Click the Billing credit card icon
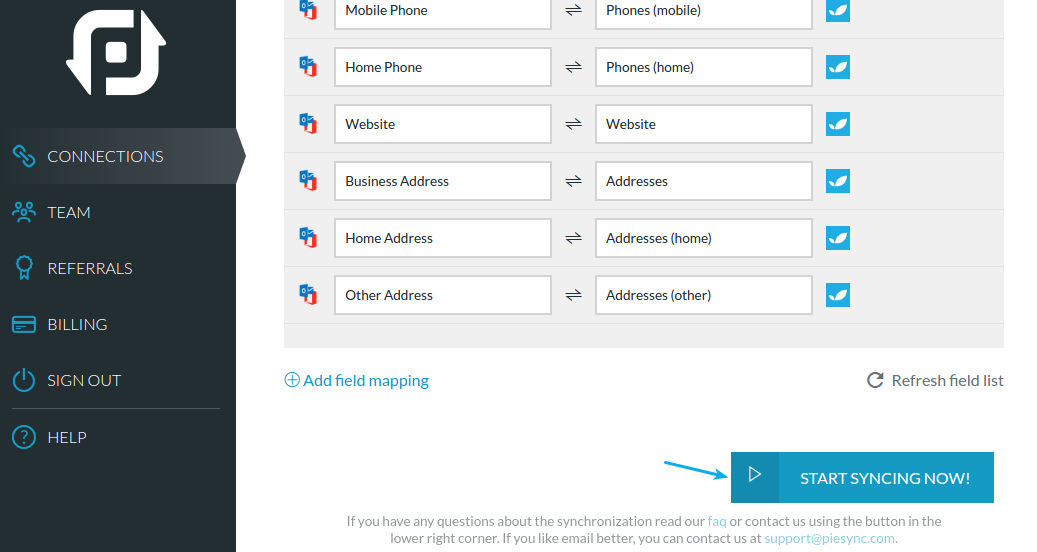1037x552 pixels. pos(24,325)
